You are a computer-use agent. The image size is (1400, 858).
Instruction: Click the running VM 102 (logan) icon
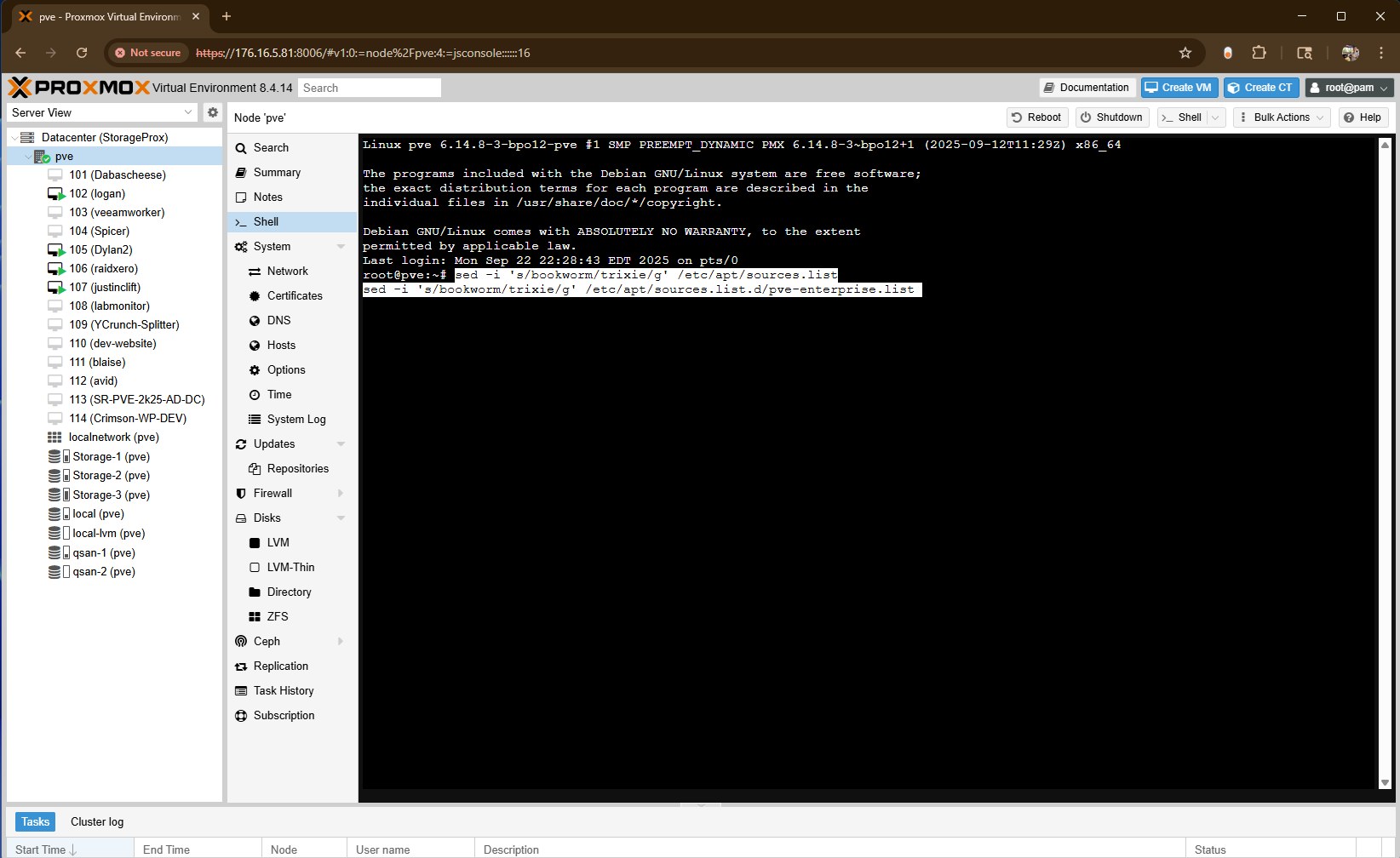[55, 194]
